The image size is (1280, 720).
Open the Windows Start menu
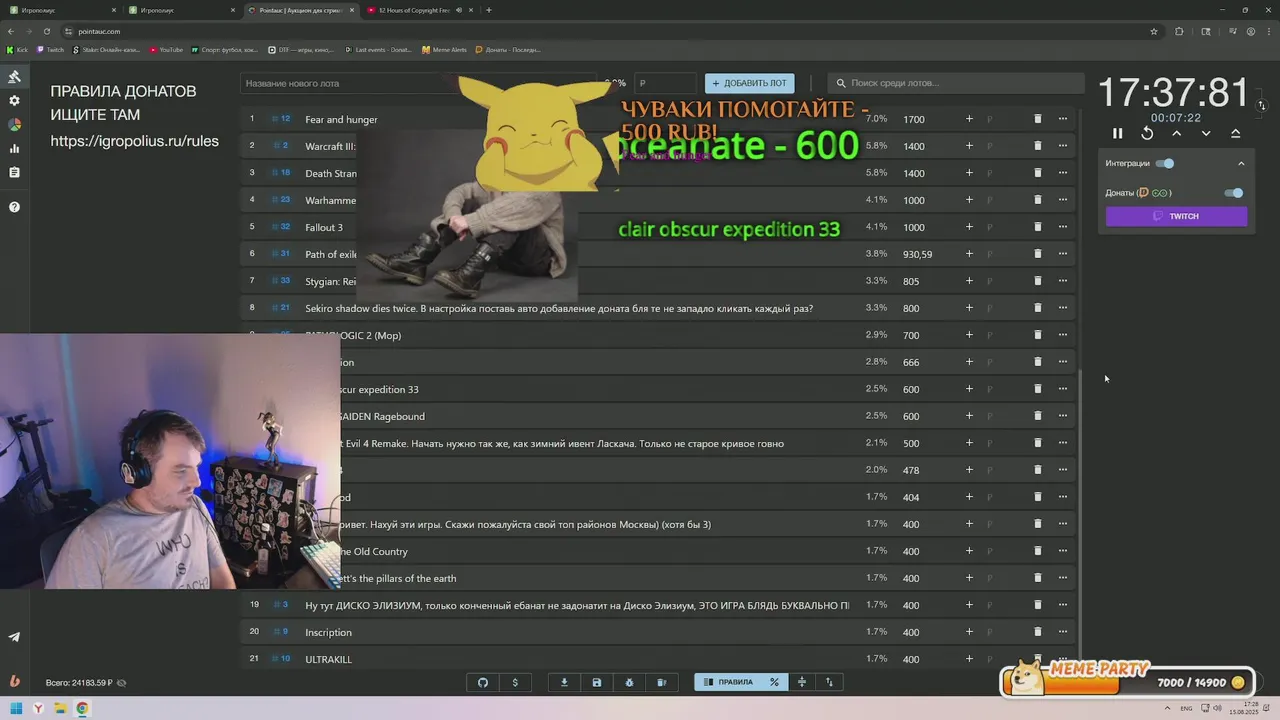pos(16,709)
